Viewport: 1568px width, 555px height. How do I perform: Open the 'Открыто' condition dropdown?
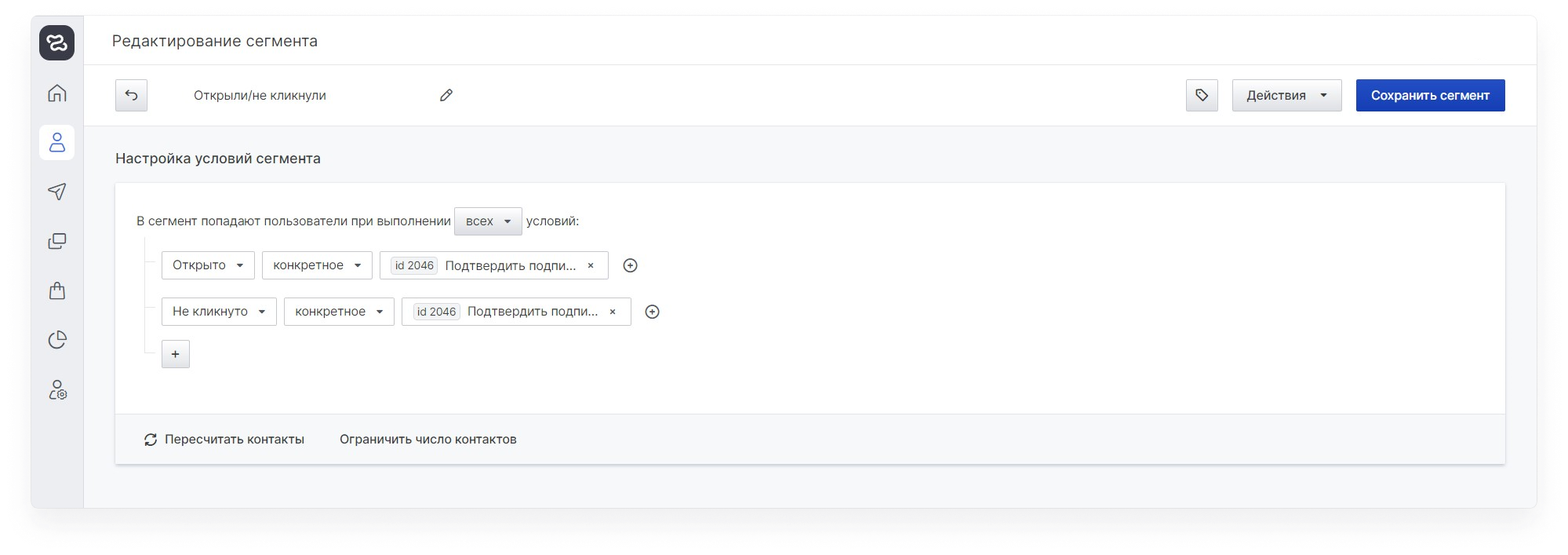click(x=208, y=265)
